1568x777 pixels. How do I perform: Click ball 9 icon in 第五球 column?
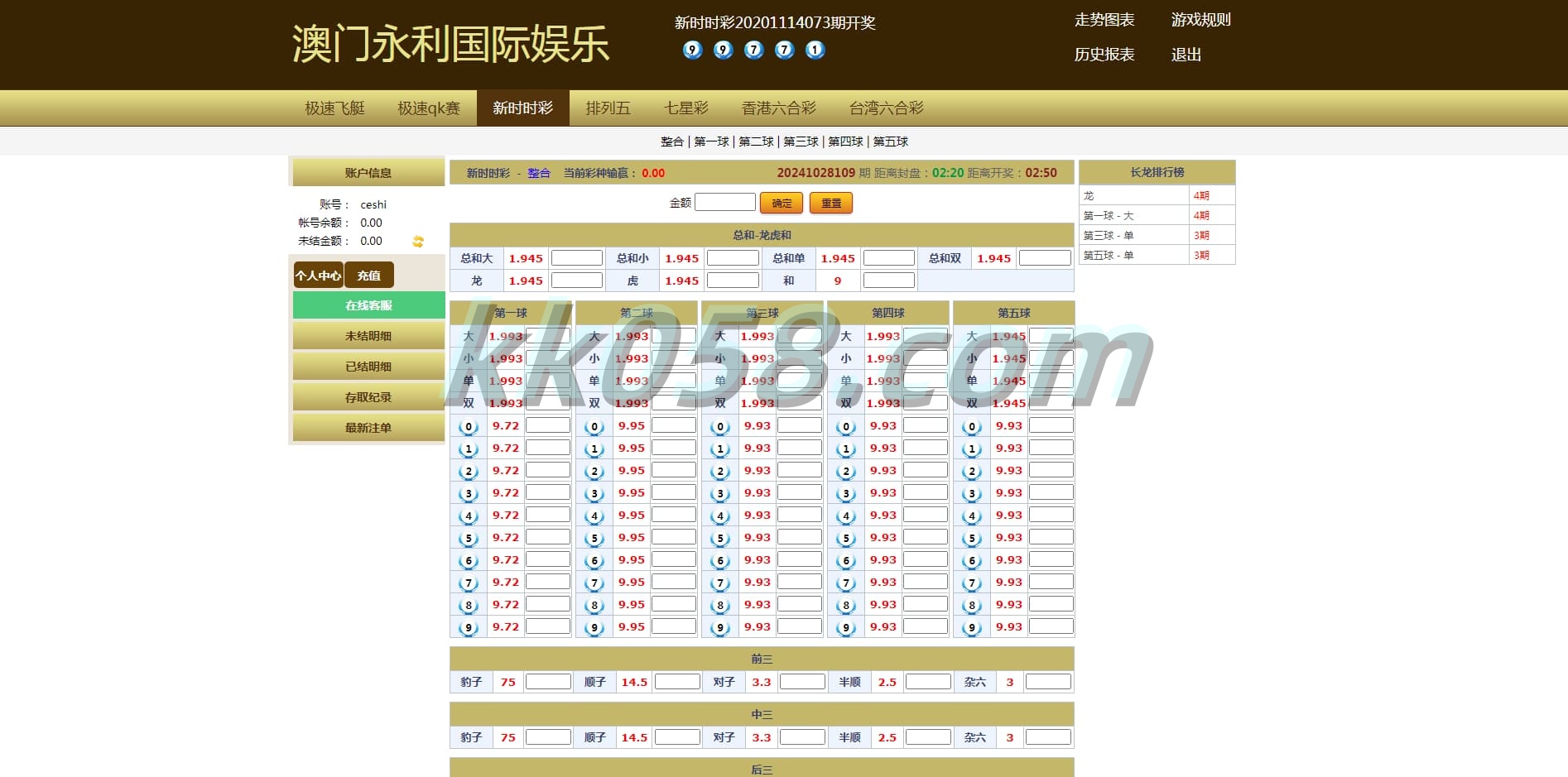click(972, 628)
